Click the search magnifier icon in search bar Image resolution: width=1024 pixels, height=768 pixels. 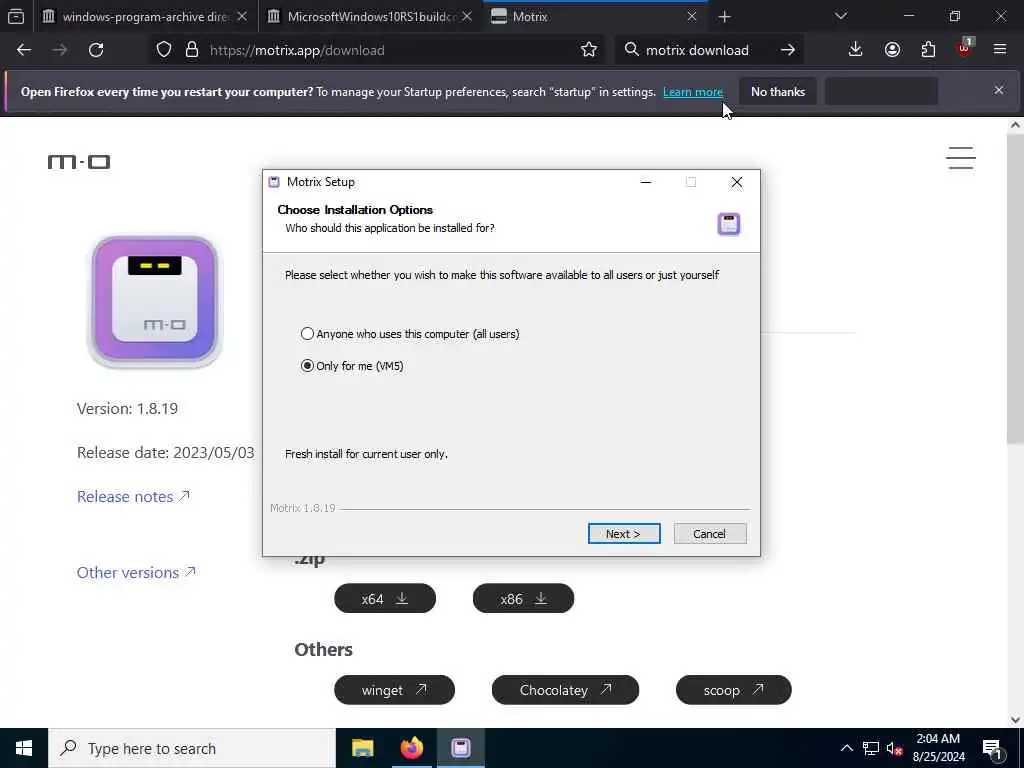(631, 50)
